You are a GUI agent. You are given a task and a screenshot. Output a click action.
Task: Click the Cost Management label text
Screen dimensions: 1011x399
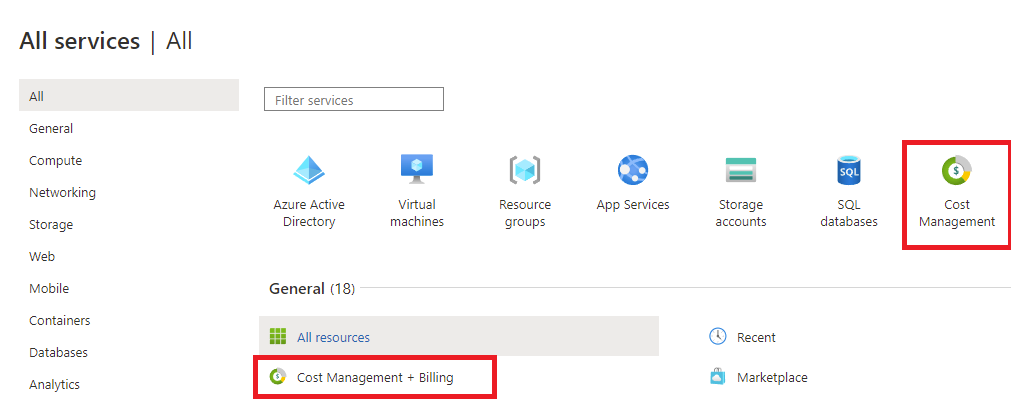957,213
